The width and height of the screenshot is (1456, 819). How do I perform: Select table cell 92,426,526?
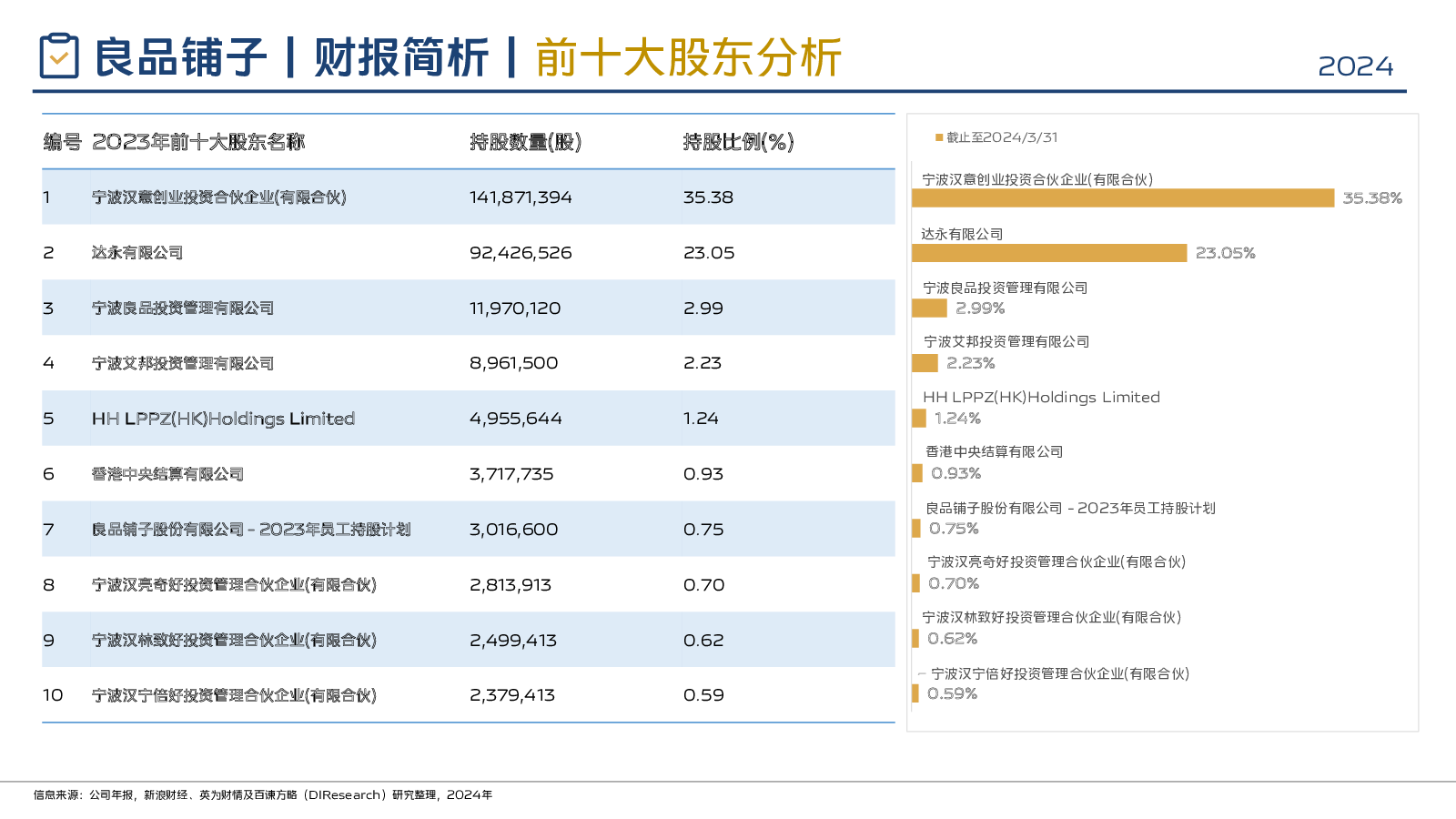click(521, 253)
